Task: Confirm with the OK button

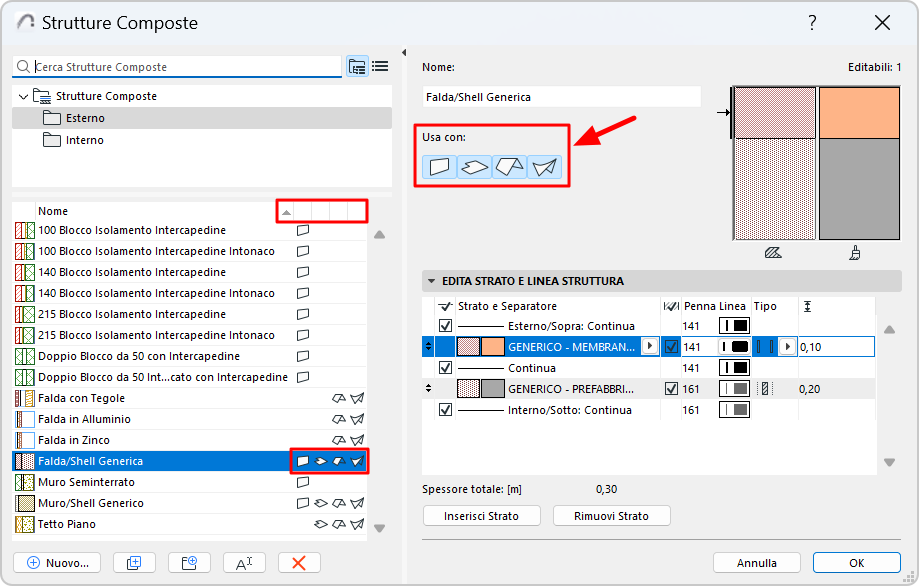Action: [856, 563]
